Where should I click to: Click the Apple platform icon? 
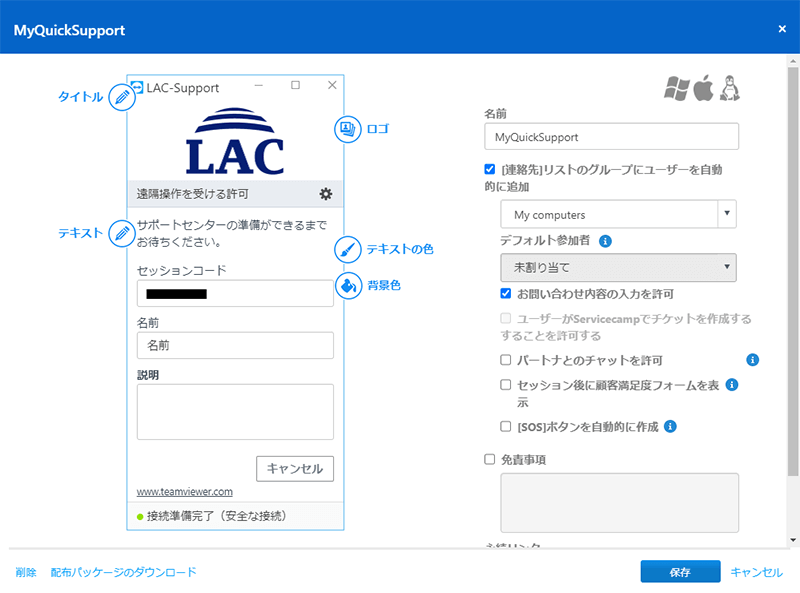(704, 88)
